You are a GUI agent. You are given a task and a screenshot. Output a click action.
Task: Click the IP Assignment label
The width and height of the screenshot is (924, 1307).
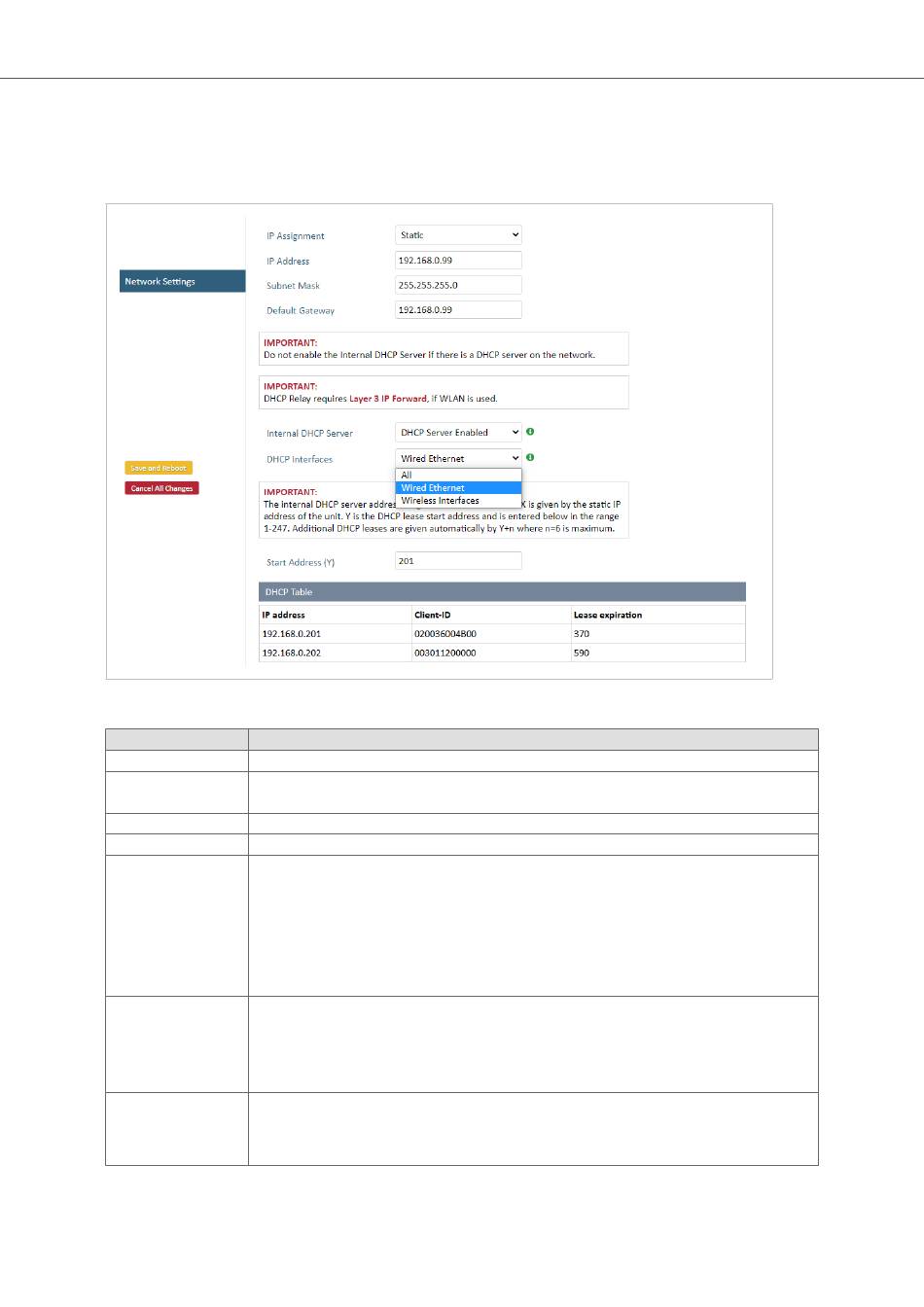coord(296,236)
